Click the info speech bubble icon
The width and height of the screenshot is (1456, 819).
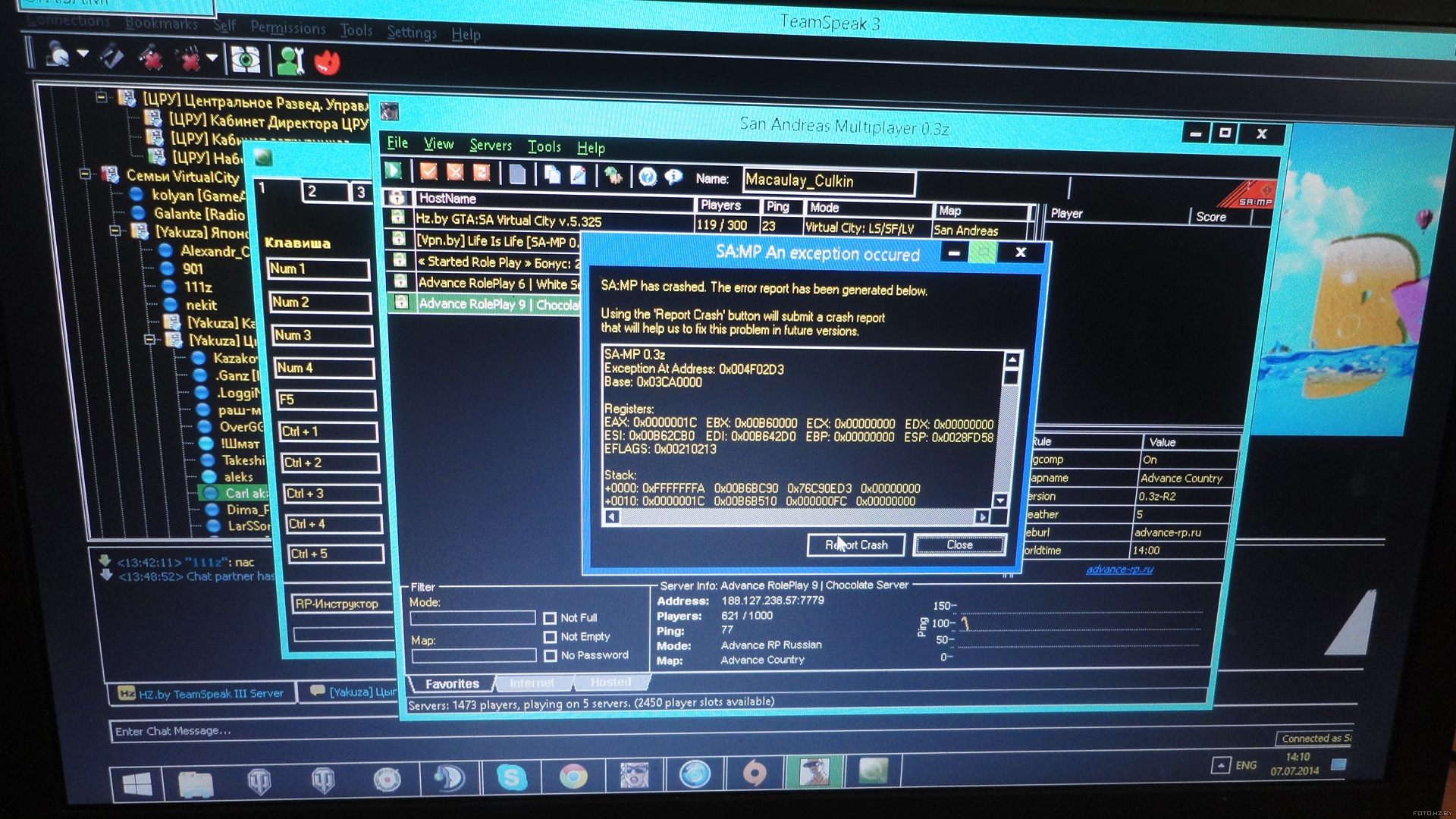673,177
